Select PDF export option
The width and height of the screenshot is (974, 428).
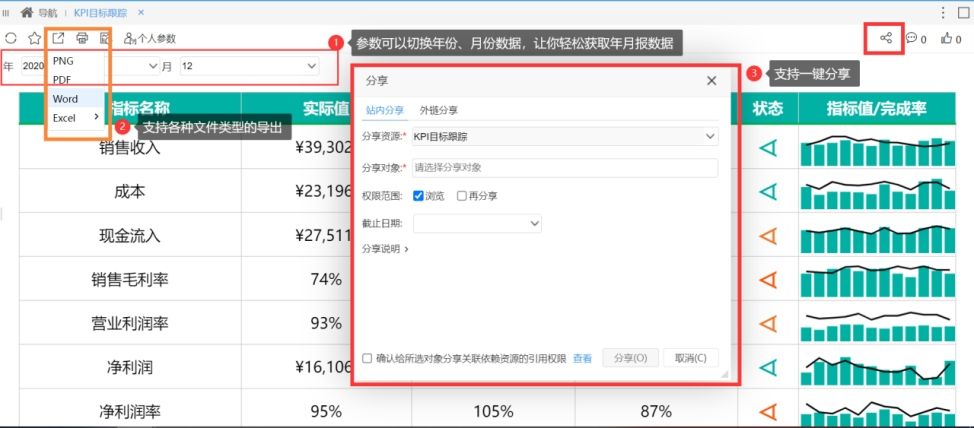point(62,80)
